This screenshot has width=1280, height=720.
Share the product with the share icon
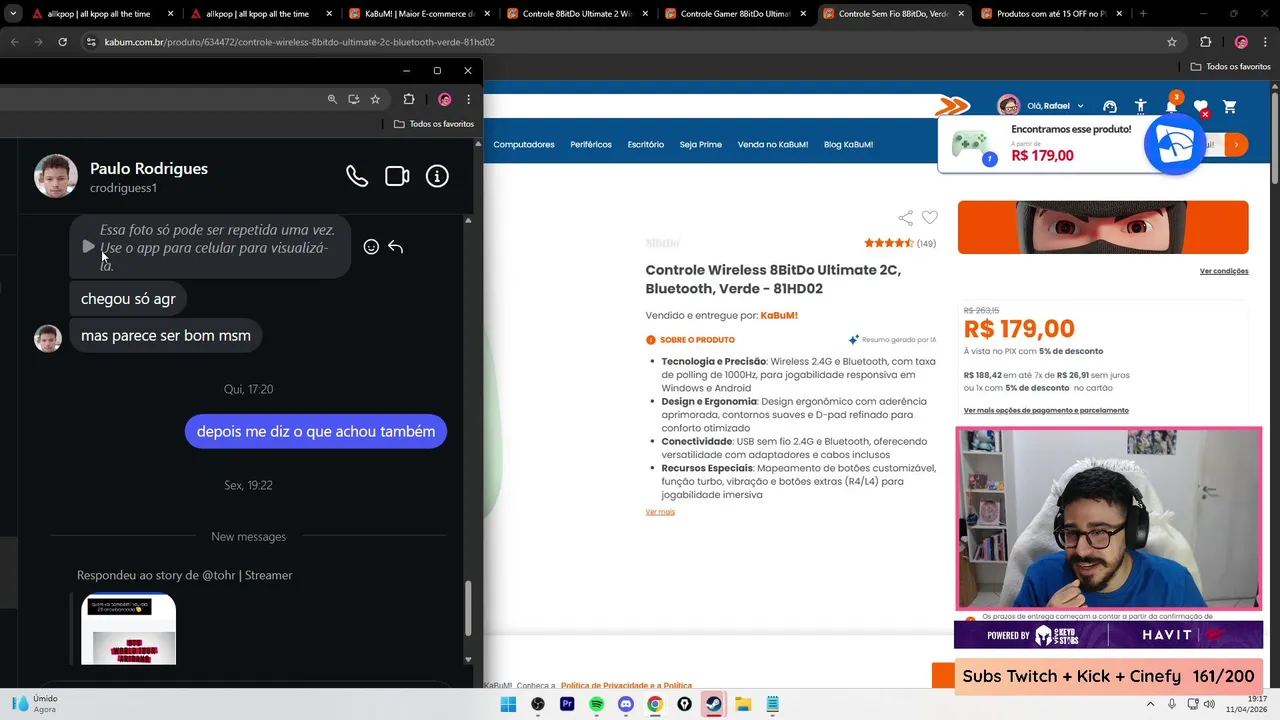coord(906,218)
